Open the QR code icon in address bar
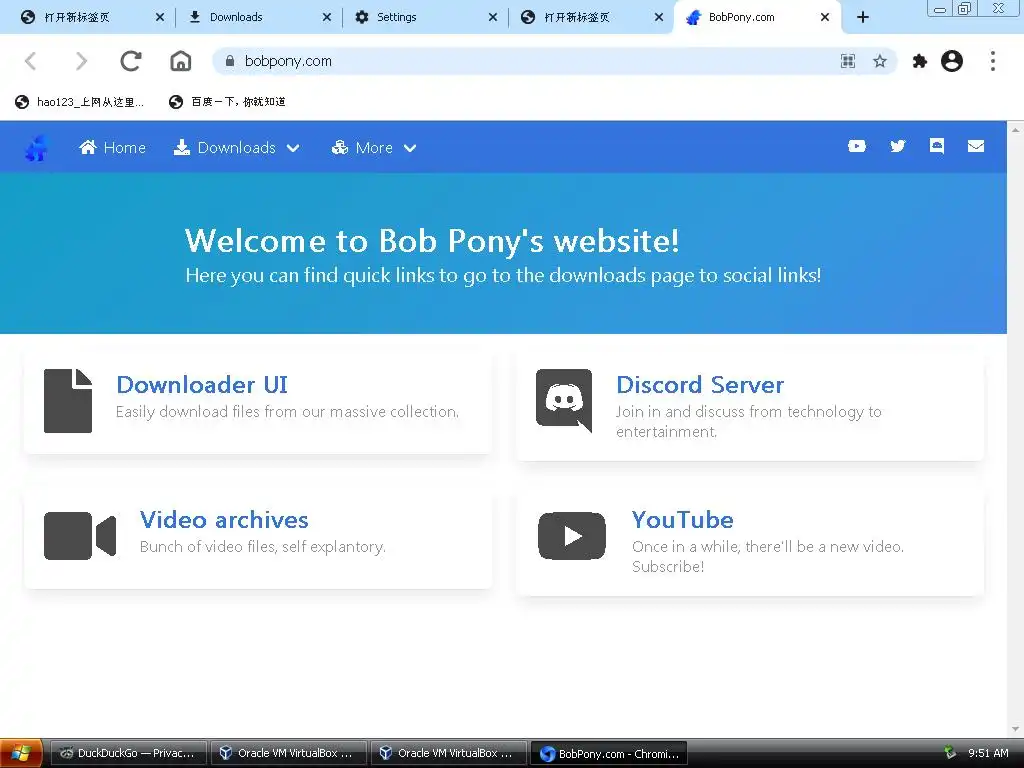 pos(848,61)
